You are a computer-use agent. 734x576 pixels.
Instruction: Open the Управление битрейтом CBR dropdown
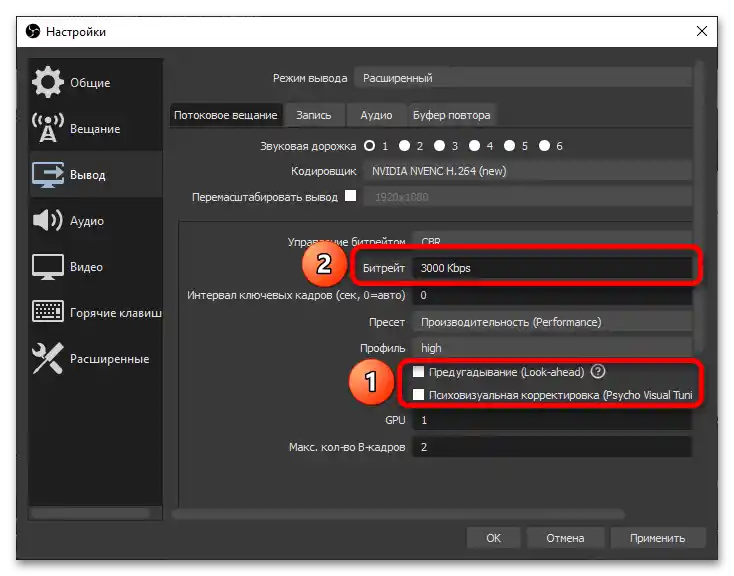552,239
